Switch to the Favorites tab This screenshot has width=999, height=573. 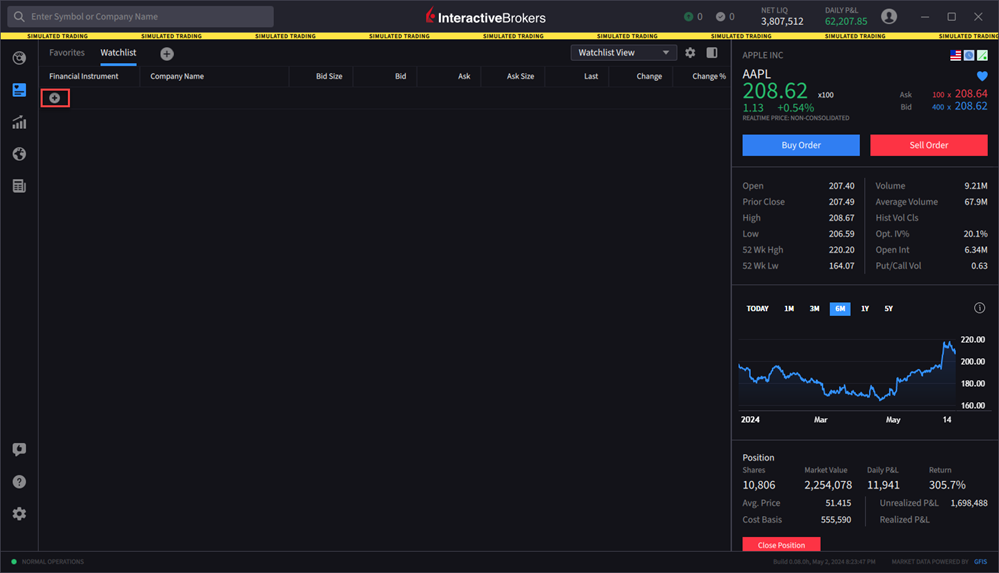(x=67, y=53)
